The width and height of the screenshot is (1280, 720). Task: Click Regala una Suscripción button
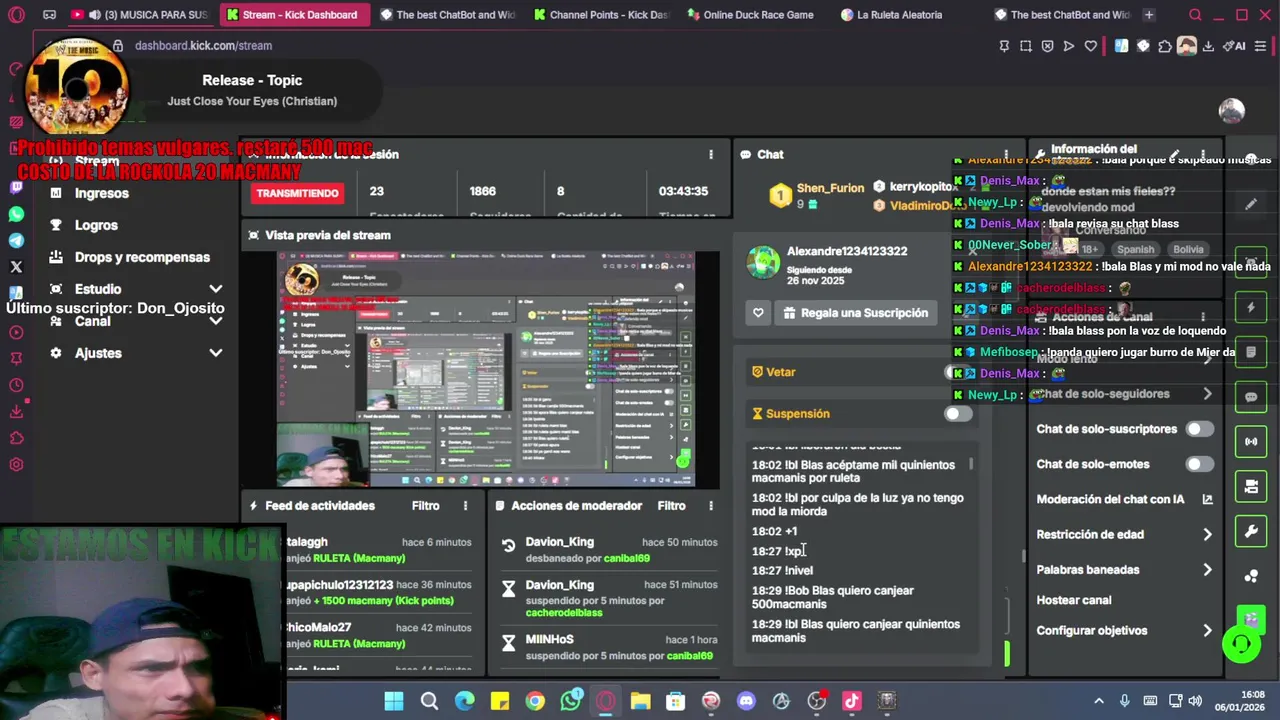(855, 313)
